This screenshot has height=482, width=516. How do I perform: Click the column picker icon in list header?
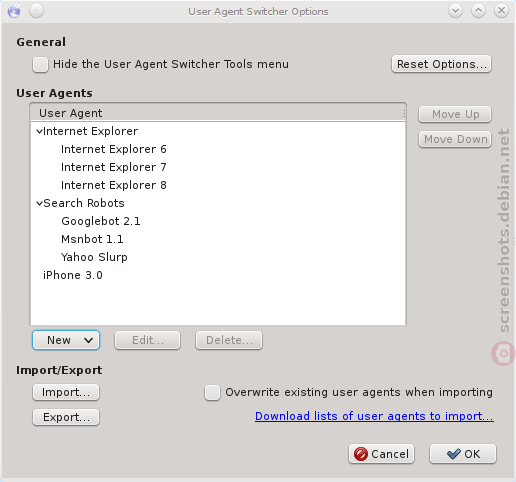(x=404, y=113)
